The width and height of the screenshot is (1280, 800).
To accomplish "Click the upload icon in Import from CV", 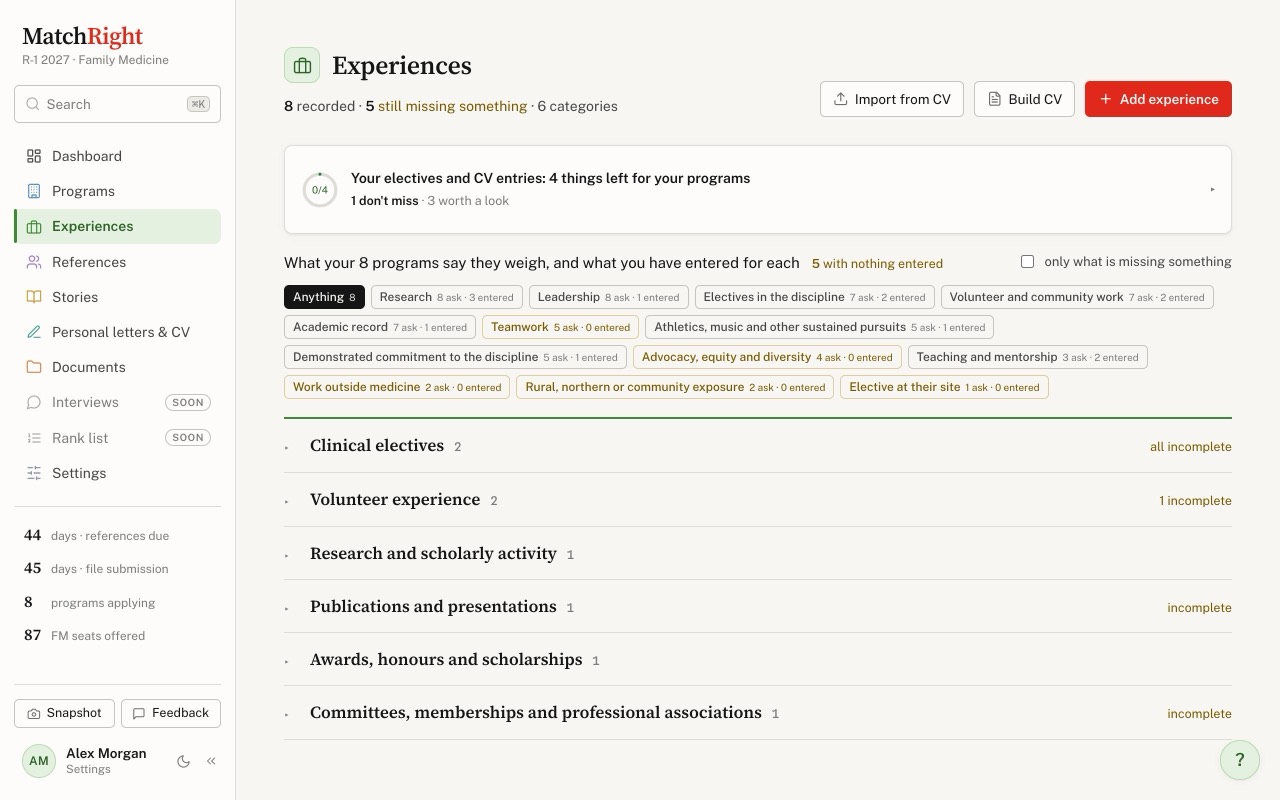I will [841, 99].
